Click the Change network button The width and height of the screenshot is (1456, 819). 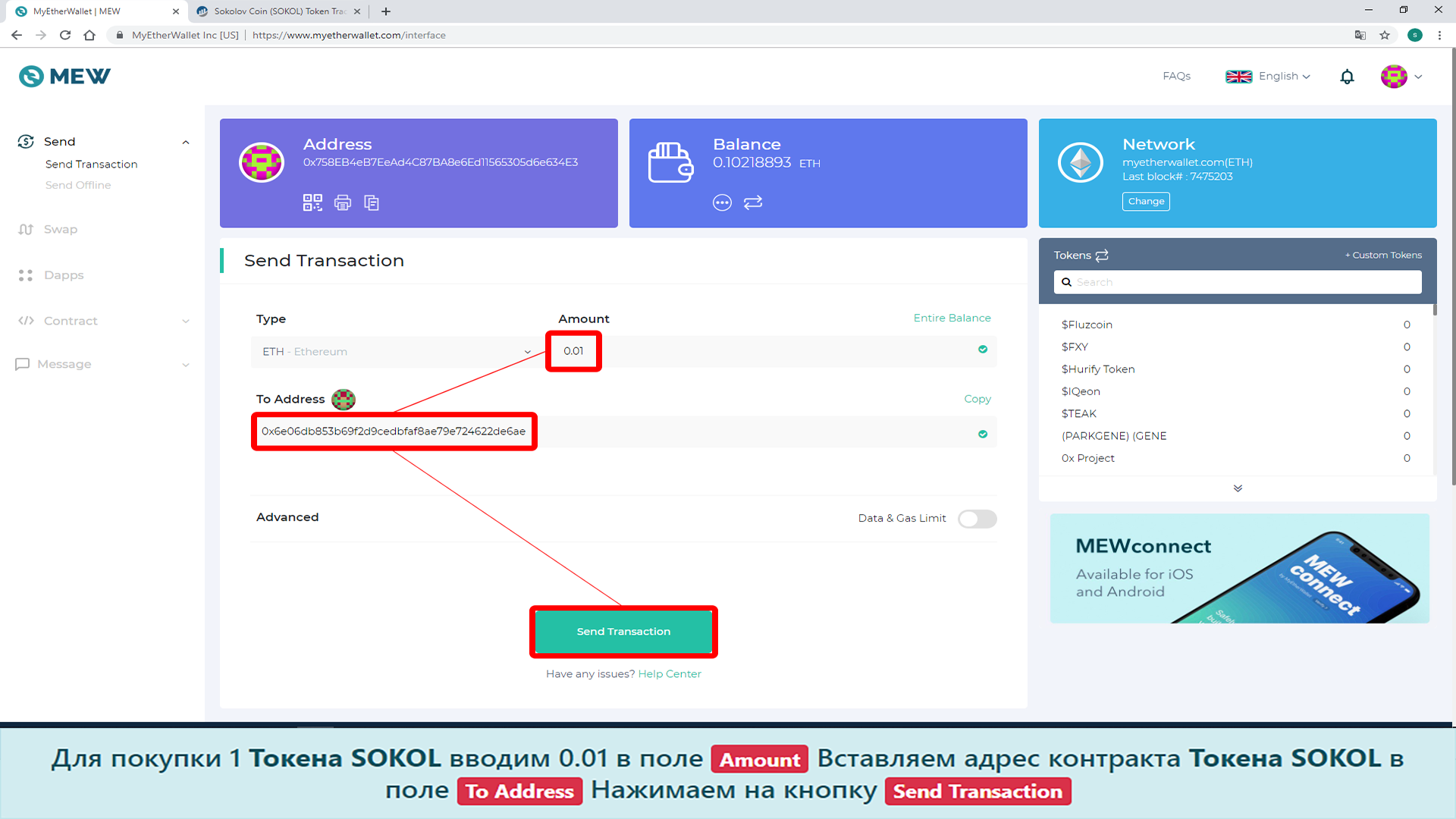coord(1146,202)
